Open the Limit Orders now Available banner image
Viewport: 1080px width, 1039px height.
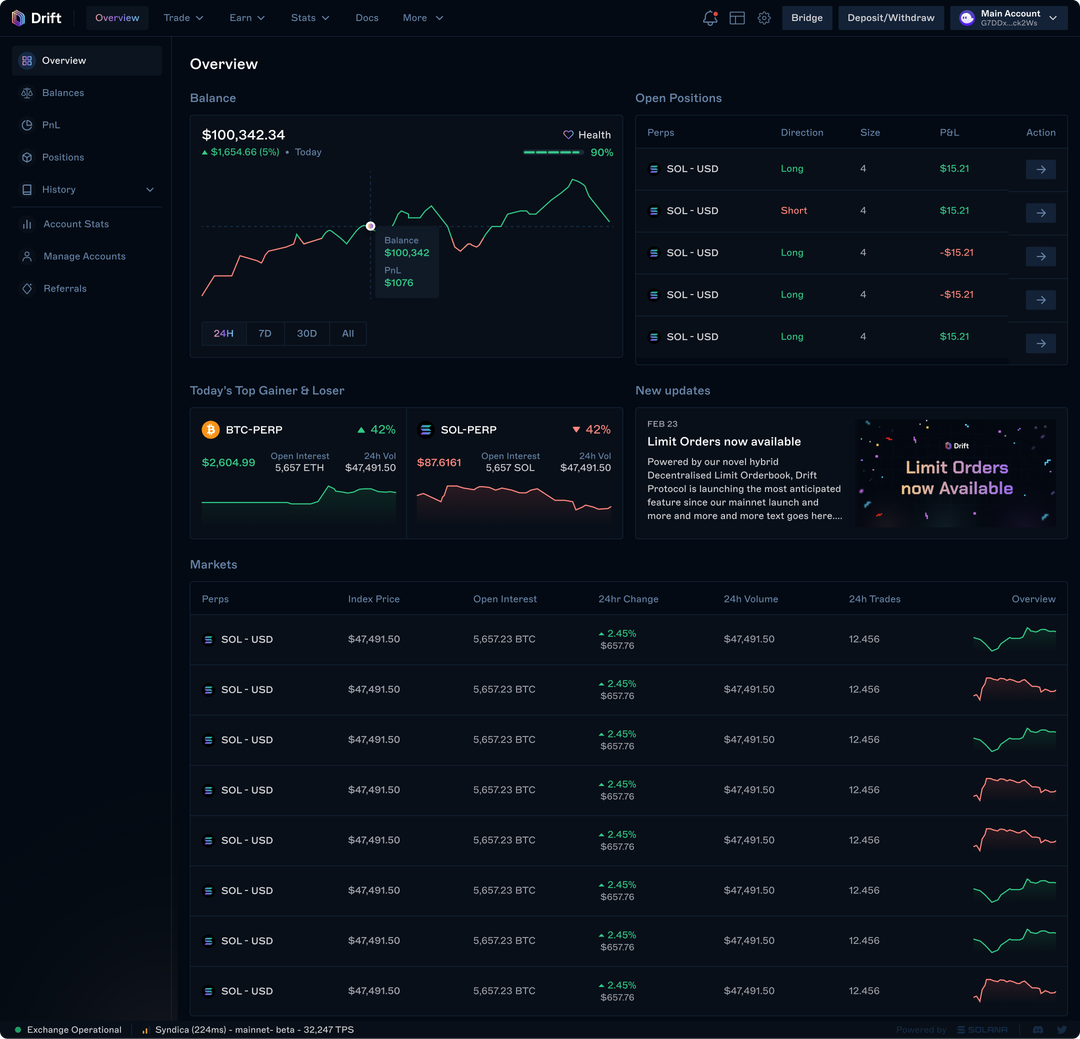pos(955,473)
